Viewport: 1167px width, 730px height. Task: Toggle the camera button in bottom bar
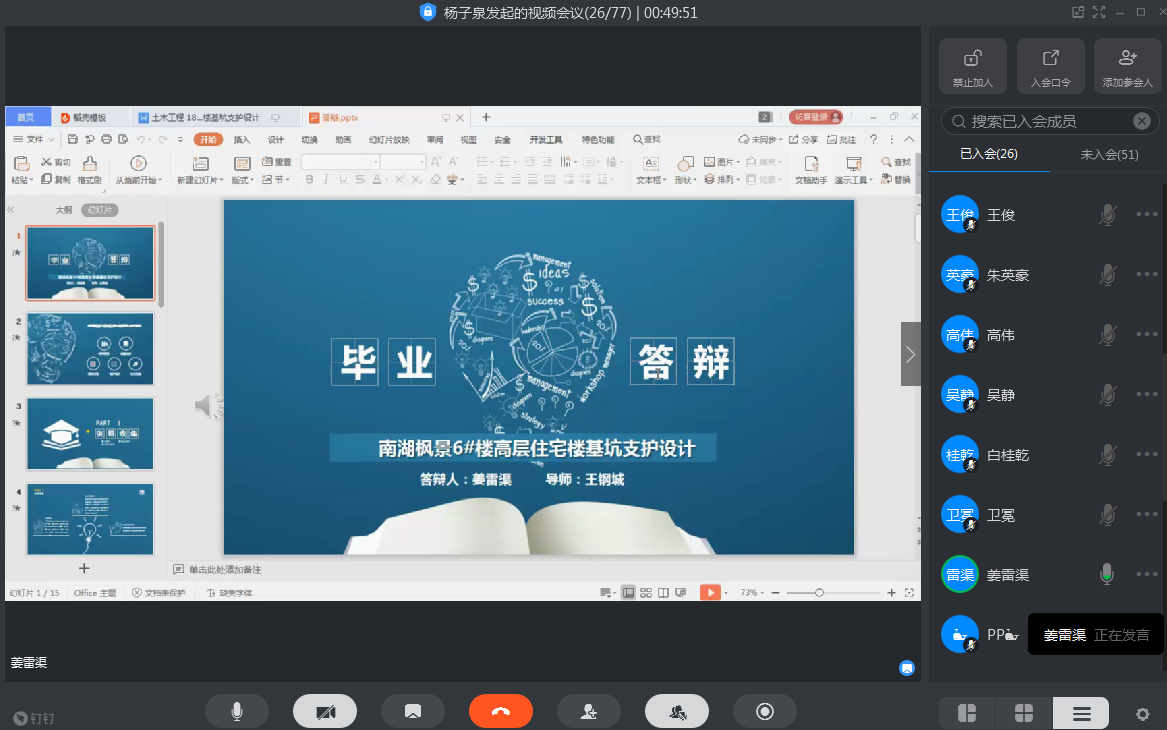point(324,711)
